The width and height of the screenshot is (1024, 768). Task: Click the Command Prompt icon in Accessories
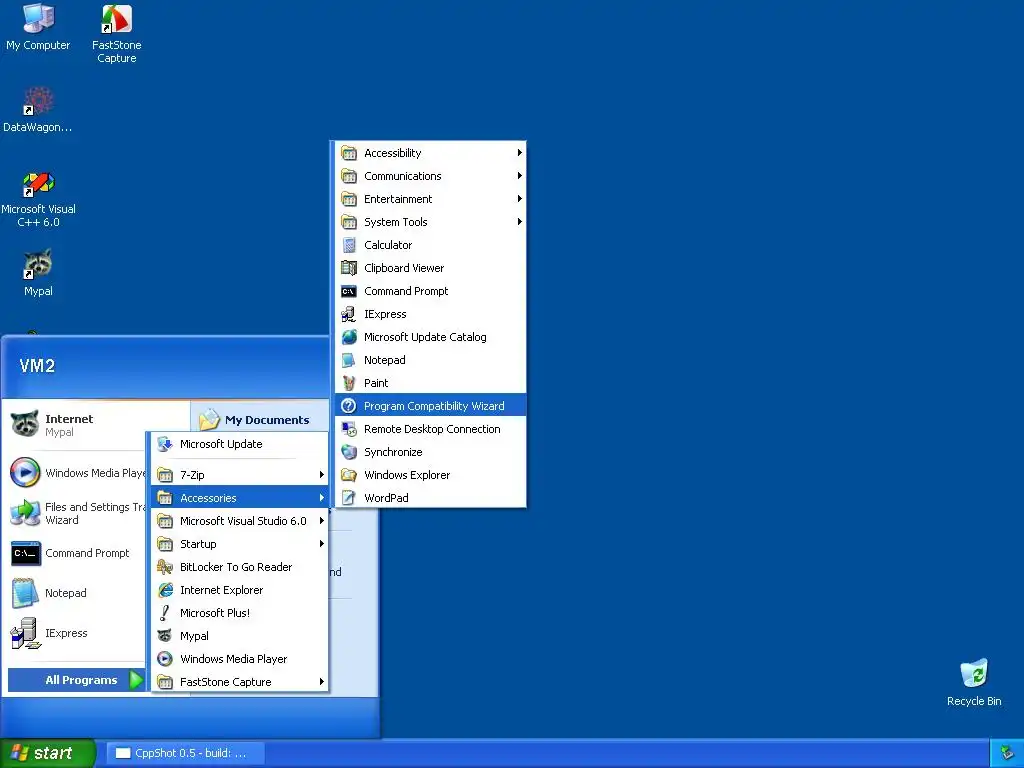[349, 291]
